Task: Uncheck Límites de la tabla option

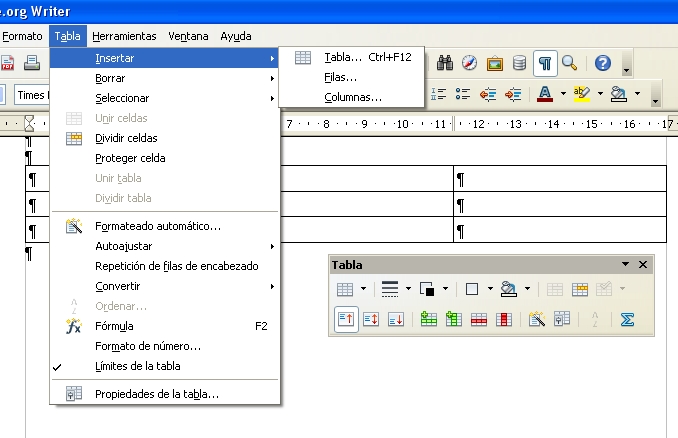Action: (137, 366)
